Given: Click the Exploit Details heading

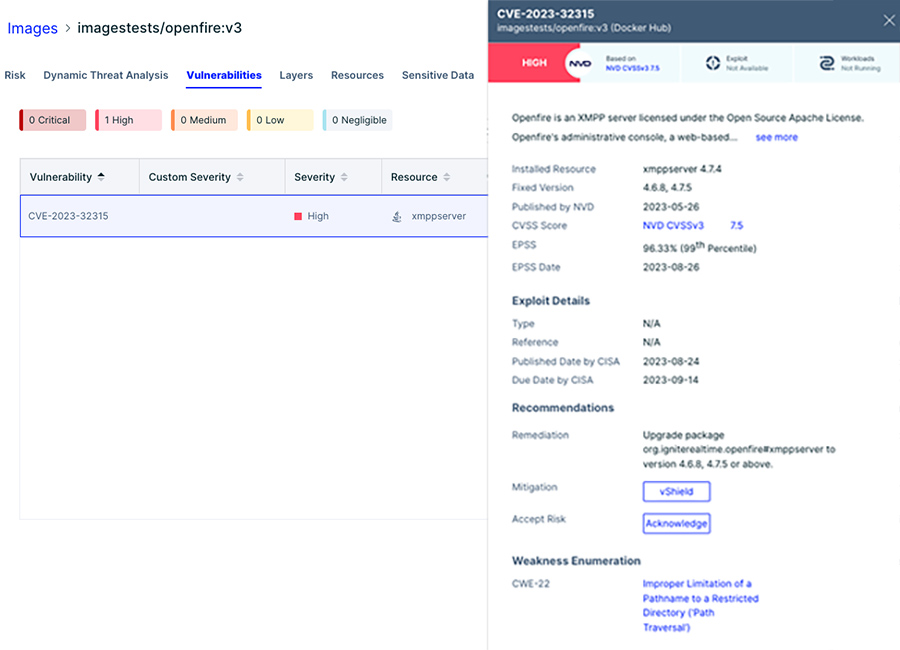Looking at the screenshot, I should [550, 301].
